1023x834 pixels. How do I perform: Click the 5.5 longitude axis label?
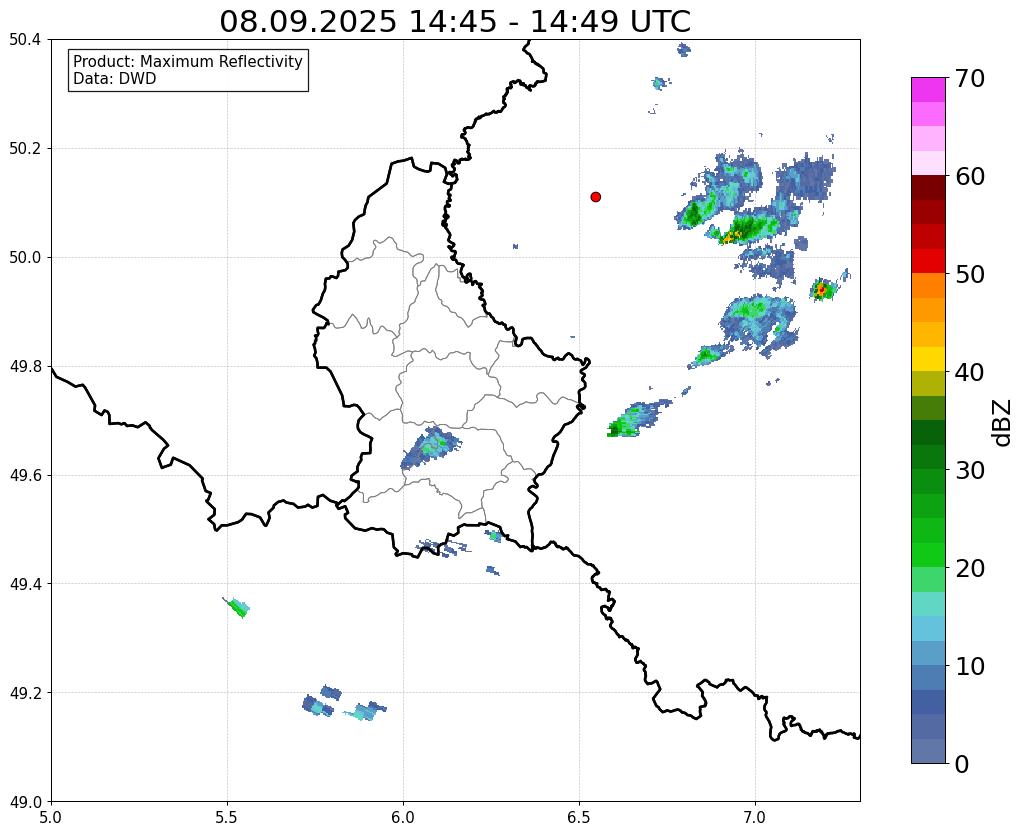(227, 818)
